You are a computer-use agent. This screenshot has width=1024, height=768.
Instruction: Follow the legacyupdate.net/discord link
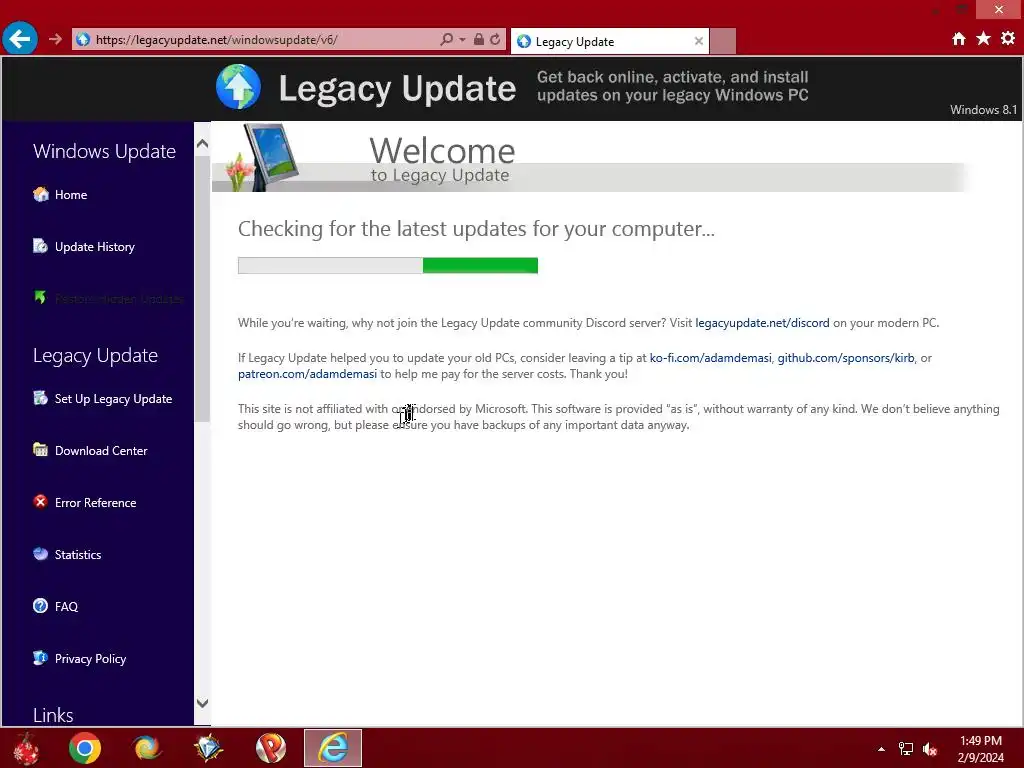coord(762,323)
